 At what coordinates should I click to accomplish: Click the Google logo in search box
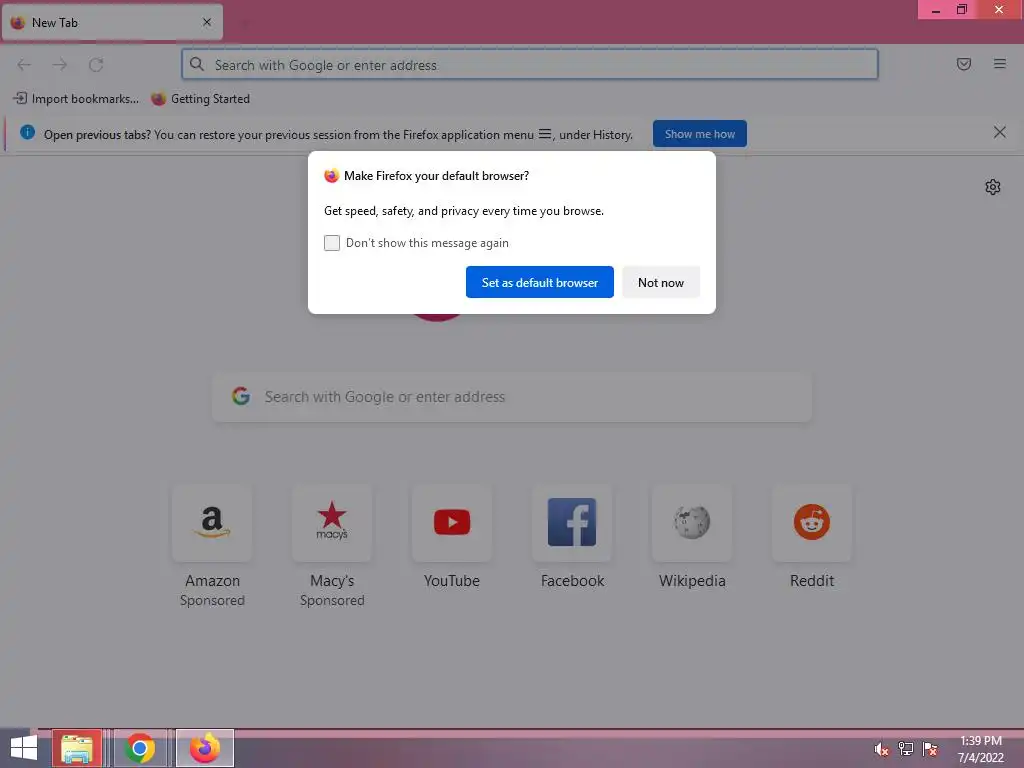(x=241, y=396)
